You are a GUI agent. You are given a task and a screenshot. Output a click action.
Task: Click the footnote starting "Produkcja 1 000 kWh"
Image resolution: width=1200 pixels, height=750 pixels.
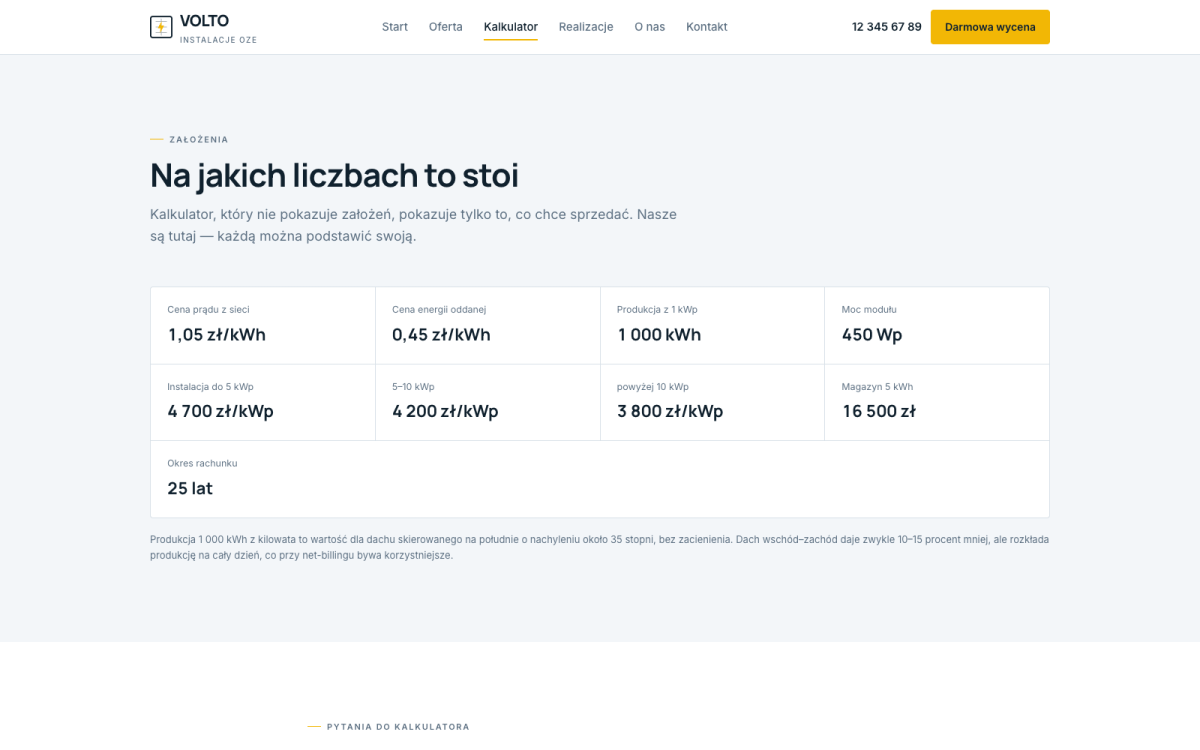[x=600, y=547]
